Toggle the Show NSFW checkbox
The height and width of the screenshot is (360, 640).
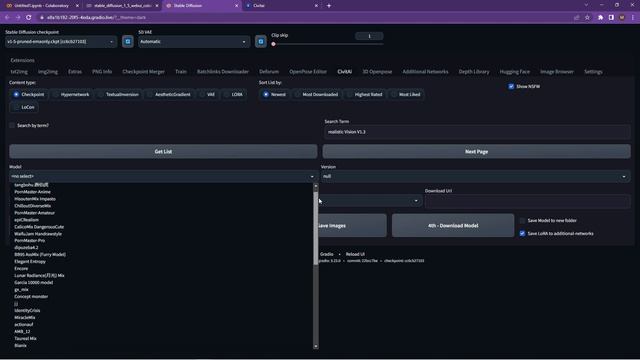511,87
